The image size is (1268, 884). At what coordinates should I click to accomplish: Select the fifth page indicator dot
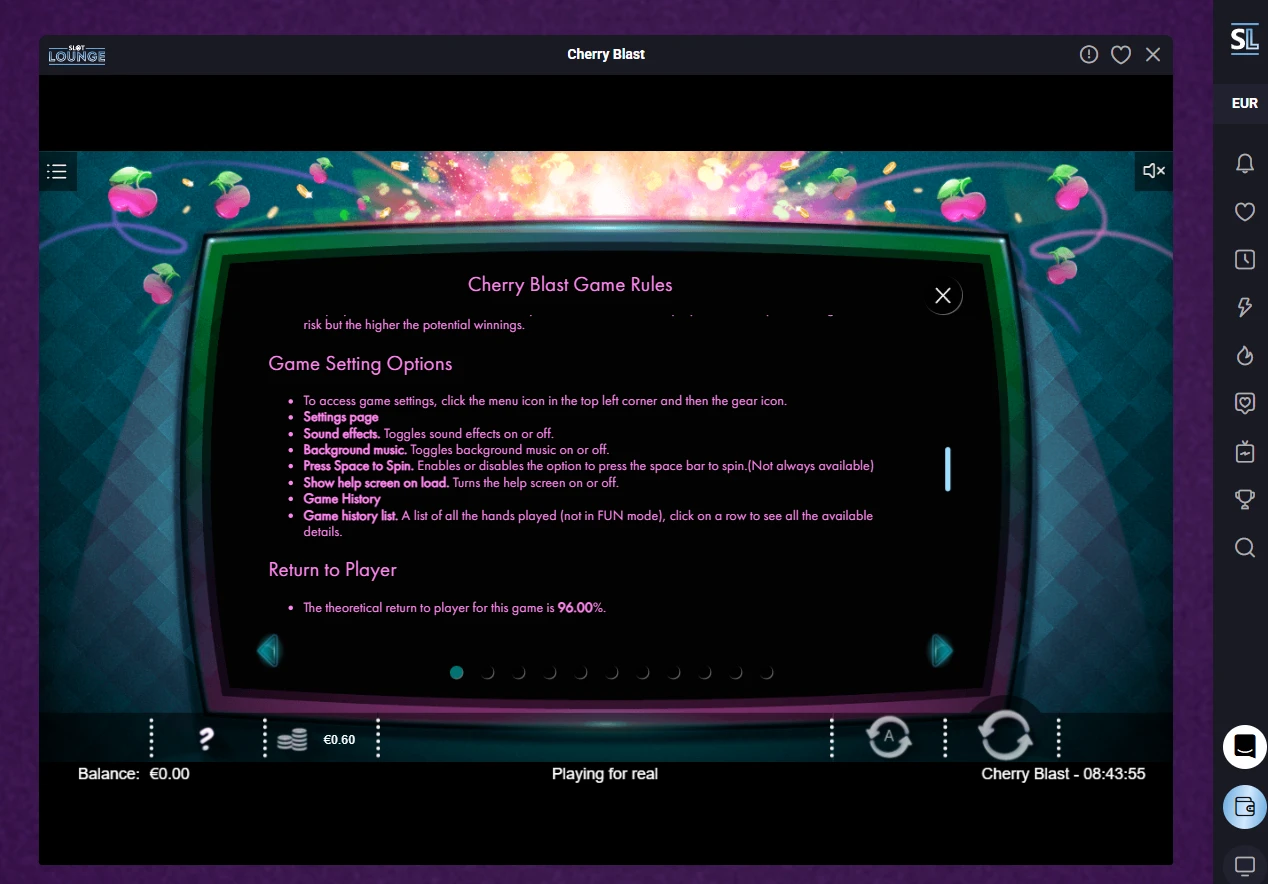click(581, 673)
